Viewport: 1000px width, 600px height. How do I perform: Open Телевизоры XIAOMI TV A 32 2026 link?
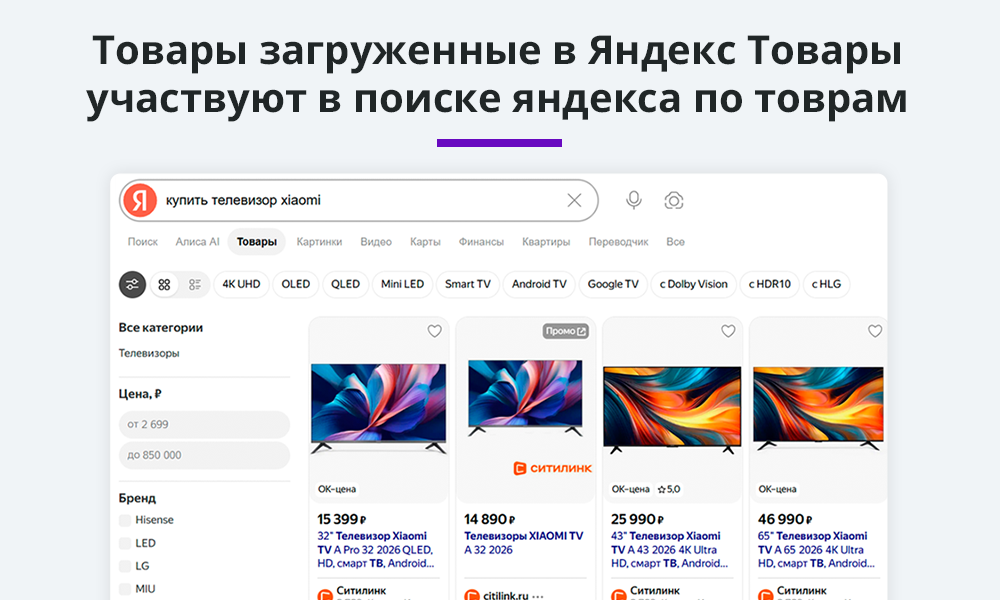click(x=524, y=543)
